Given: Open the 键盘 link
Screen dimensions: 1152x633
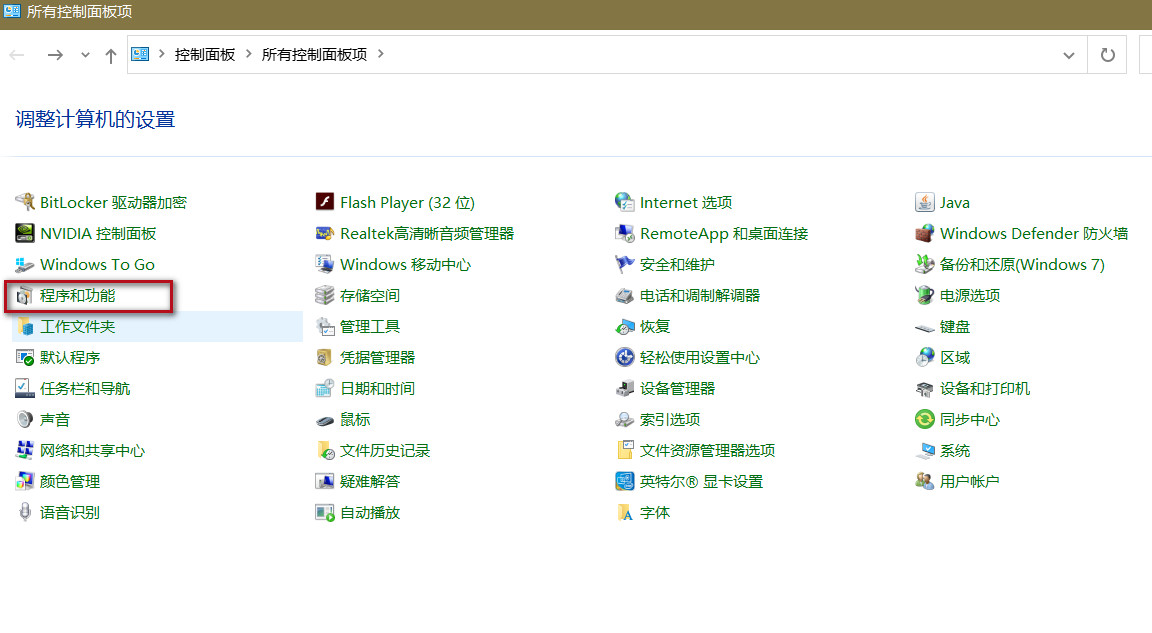Looking at the screenshot, I should pos(954,326).
